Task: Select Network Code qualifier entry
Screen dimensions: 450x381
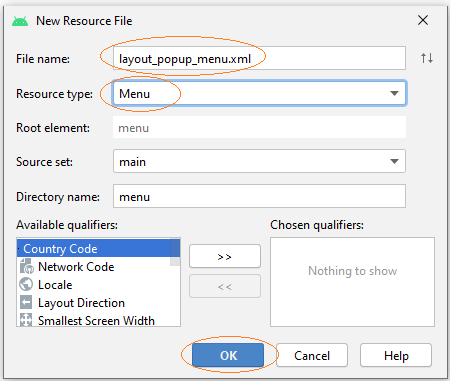Action: [x=76, y=267]
